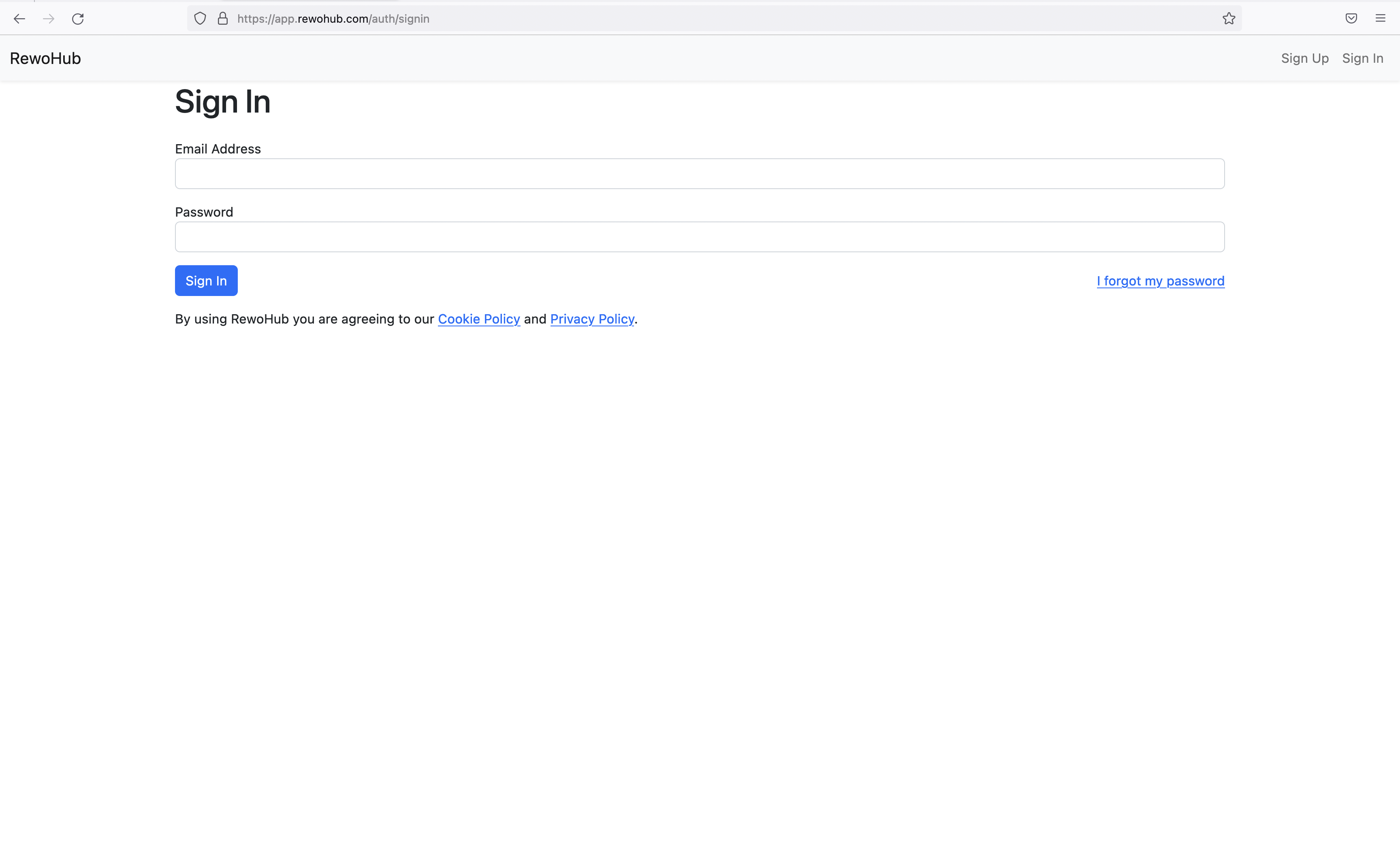Reload the current page
The width and height of the screenshot is (1400, 841).
click(x=78, y=19)
